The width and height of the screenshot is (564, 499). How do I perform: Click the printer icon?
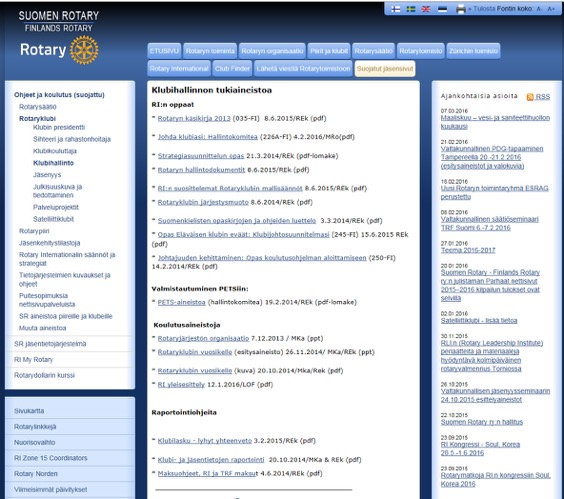tap(461, 9)
